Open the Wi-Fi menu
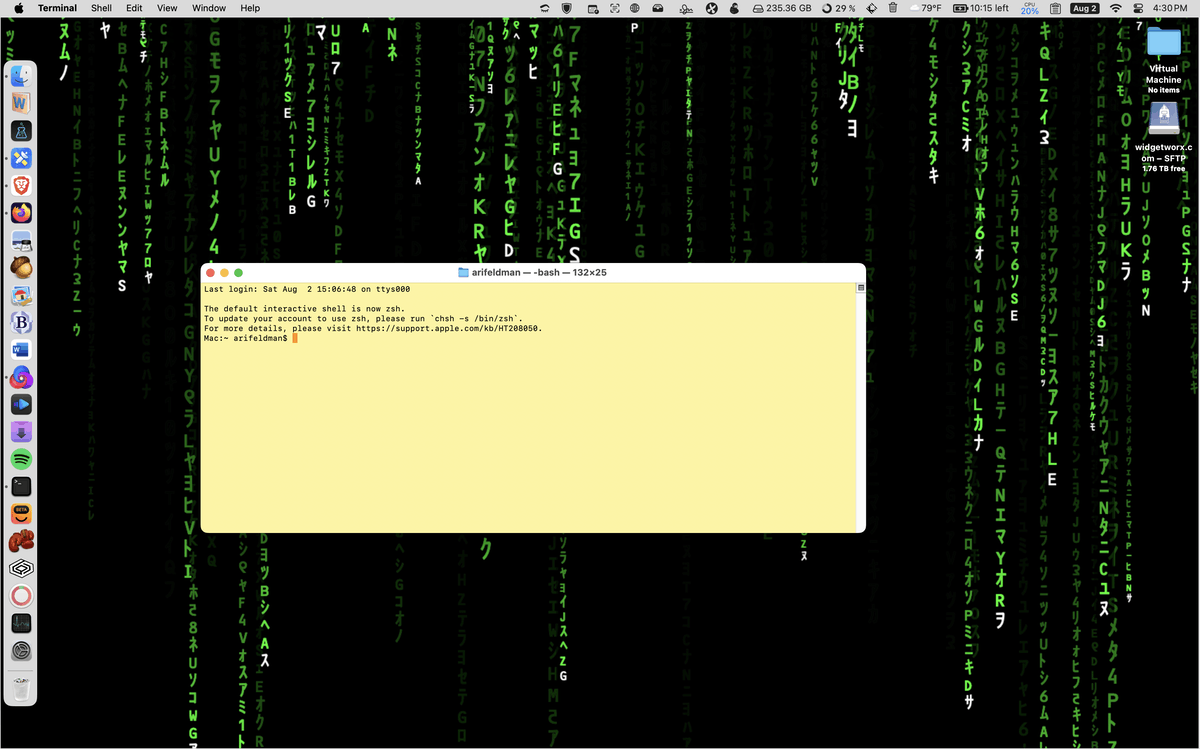Screen dimensions: 1200x749 coord(1116,8)
